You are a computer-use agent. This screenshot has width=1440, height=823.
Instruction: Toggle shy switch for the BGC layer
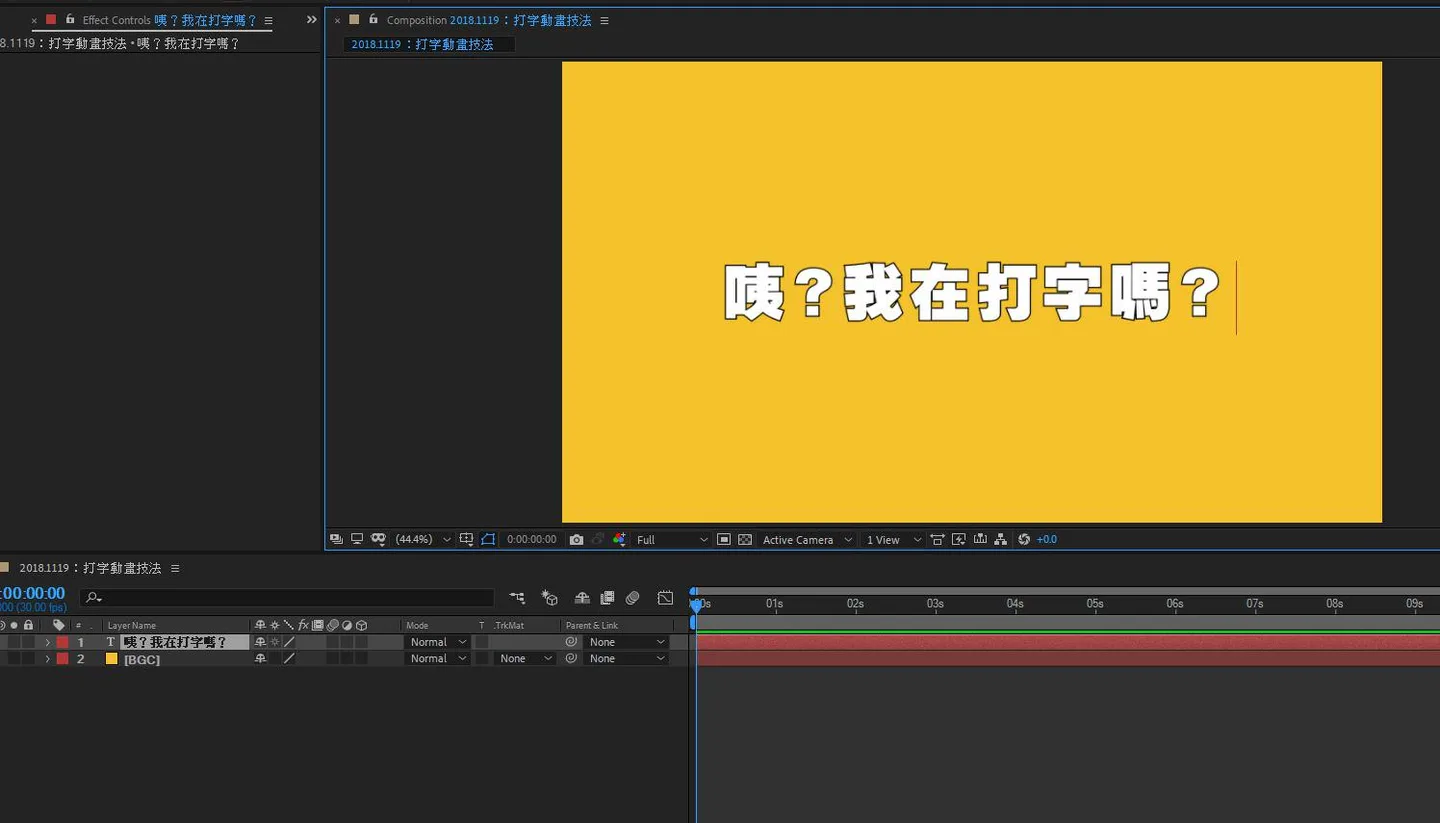coord(260,659)
